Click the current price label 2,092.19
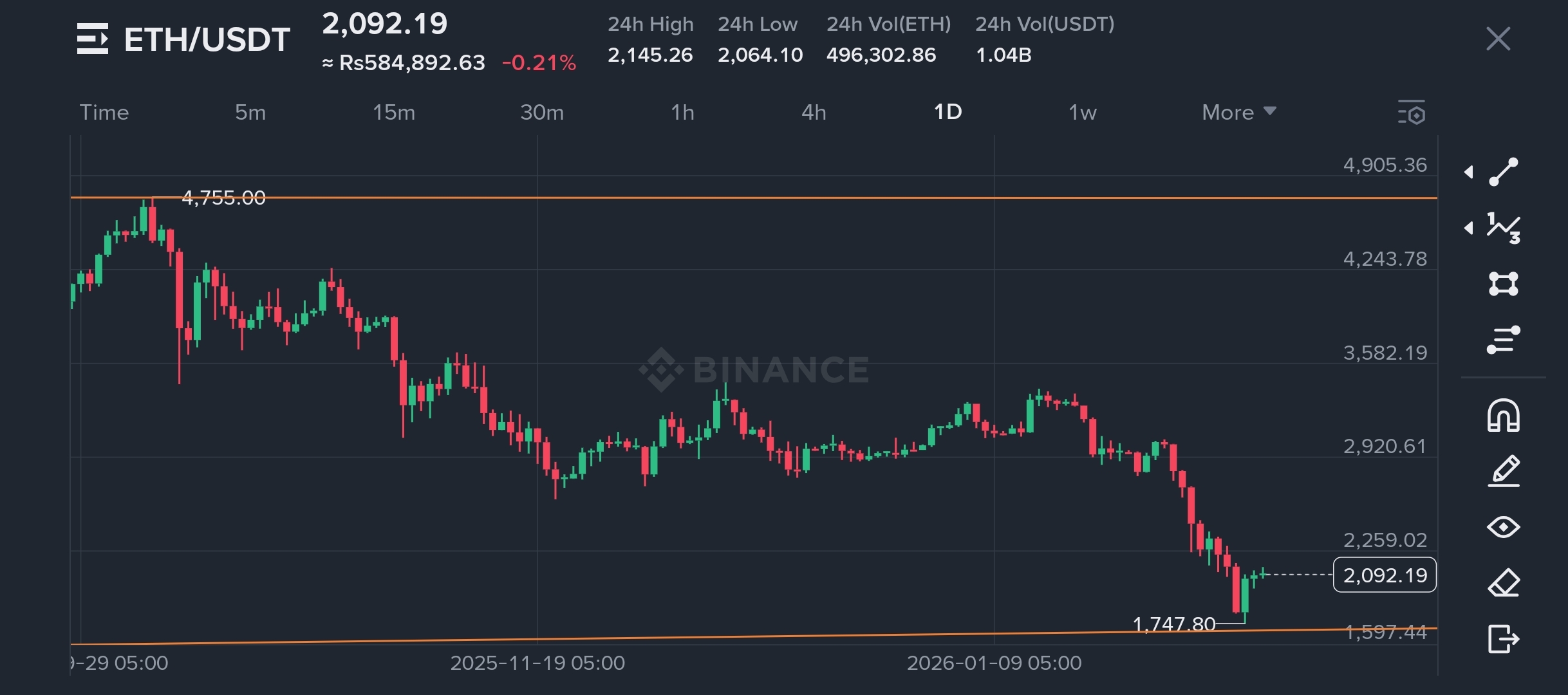 [x=1385, y=575]
